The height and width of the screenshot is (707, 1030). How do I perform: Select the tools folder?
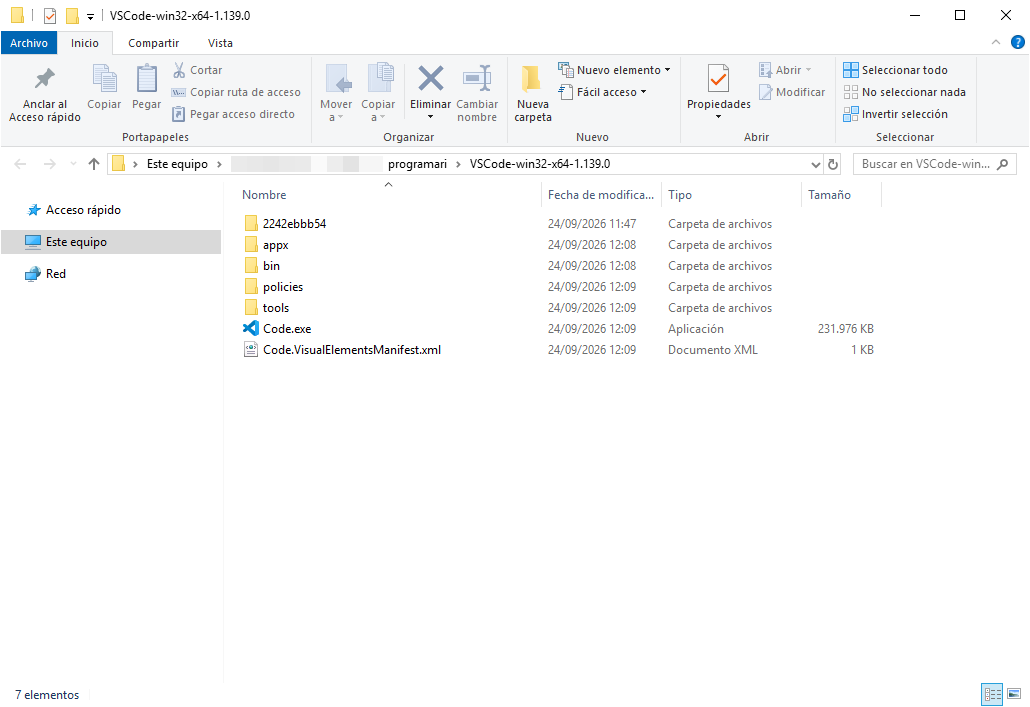pos(275,308)
